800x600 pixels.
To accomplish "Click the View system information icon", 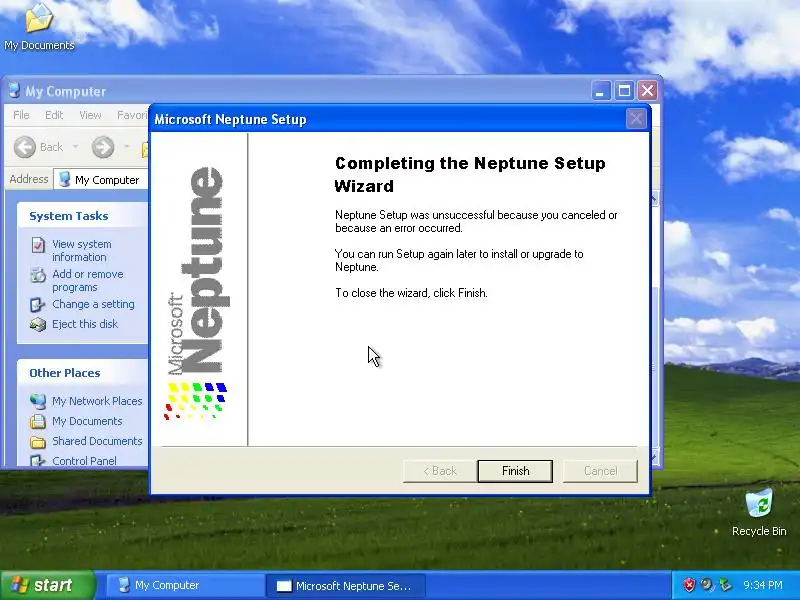I will point(38,245).
